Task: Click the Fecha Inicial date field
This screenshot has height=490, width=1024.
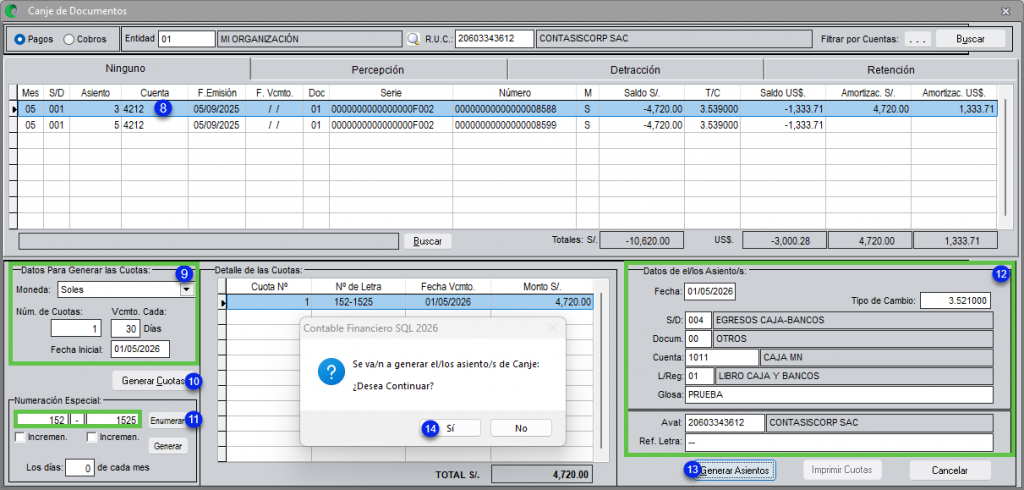Action: click(140, 350)
